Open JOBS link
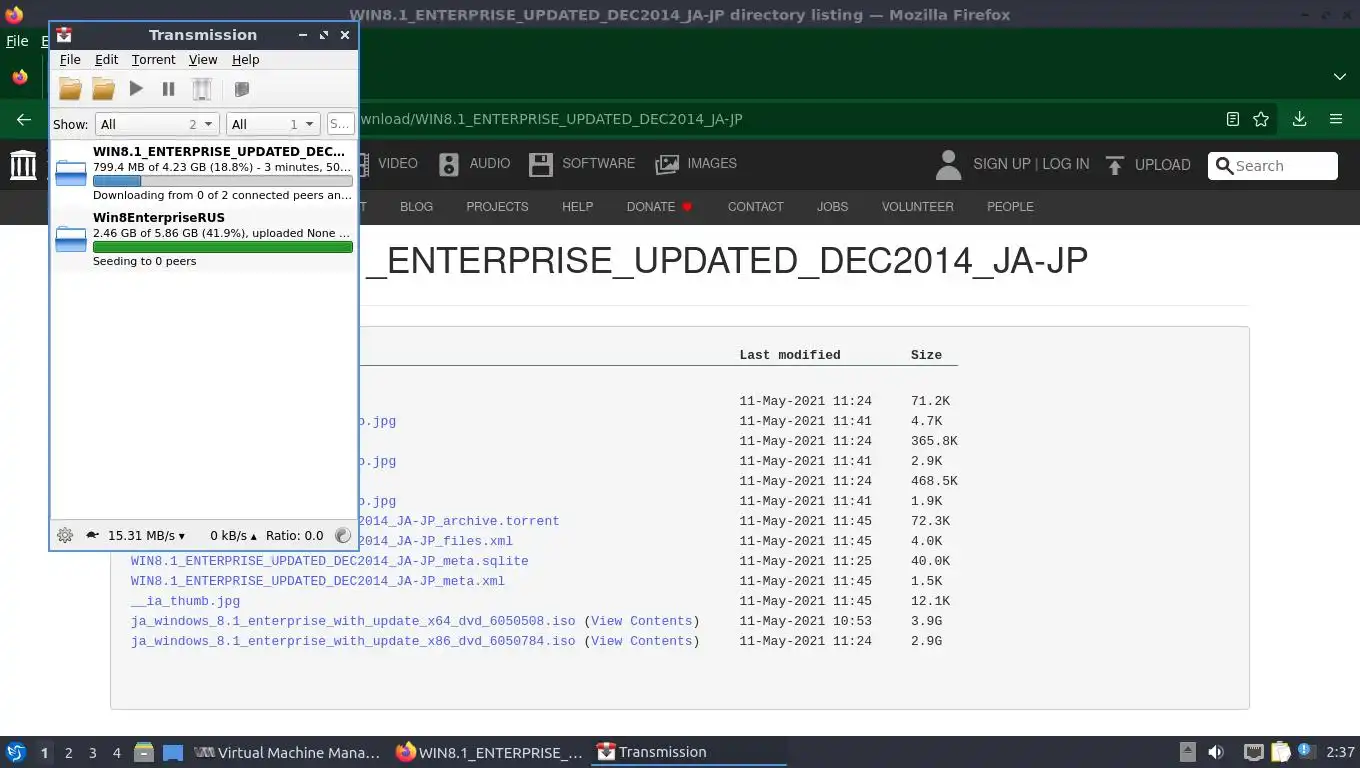1360x768 pixels. [832, 207]
